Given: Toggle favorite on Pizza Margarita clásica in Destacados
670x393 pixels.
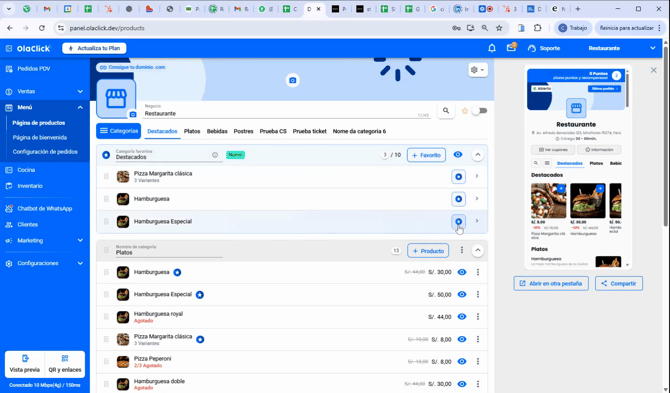Looking at the screenshot, I should point(458,176).
